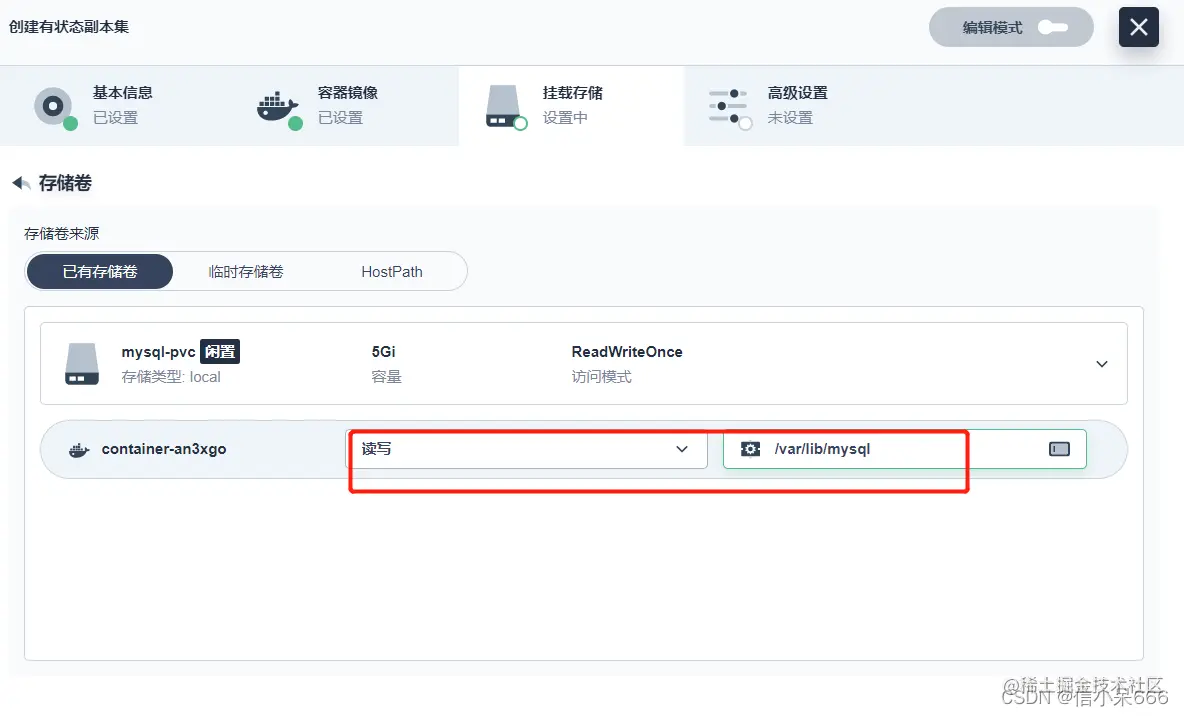Expand the mysql-pvc volume chevron
This screenshot has height=716, width=1184.
coord(1102,364)
